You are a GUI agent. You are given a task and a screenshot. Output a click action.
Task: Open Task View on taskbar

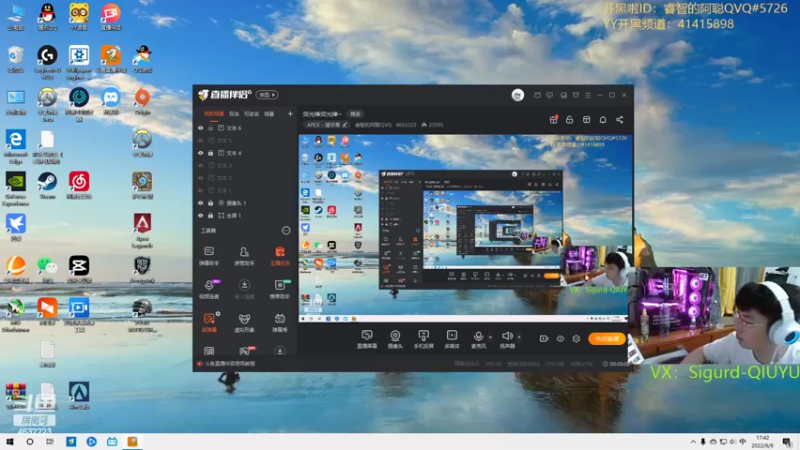coord(50,442)
